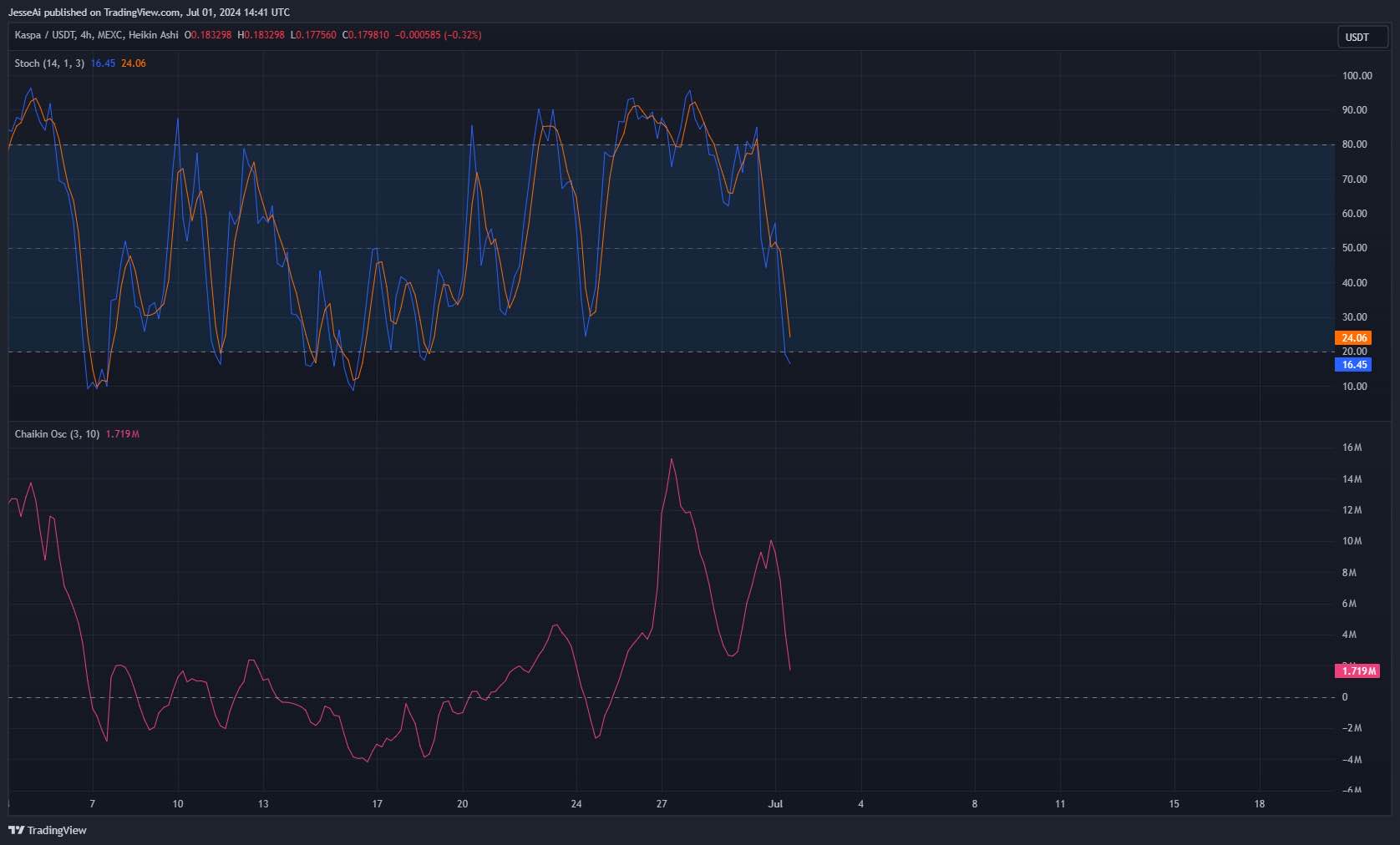Click the TradingView logo in the footer
Image resolution: width=1400 pixels, height=845 pixels.
(x=48, y=830)
